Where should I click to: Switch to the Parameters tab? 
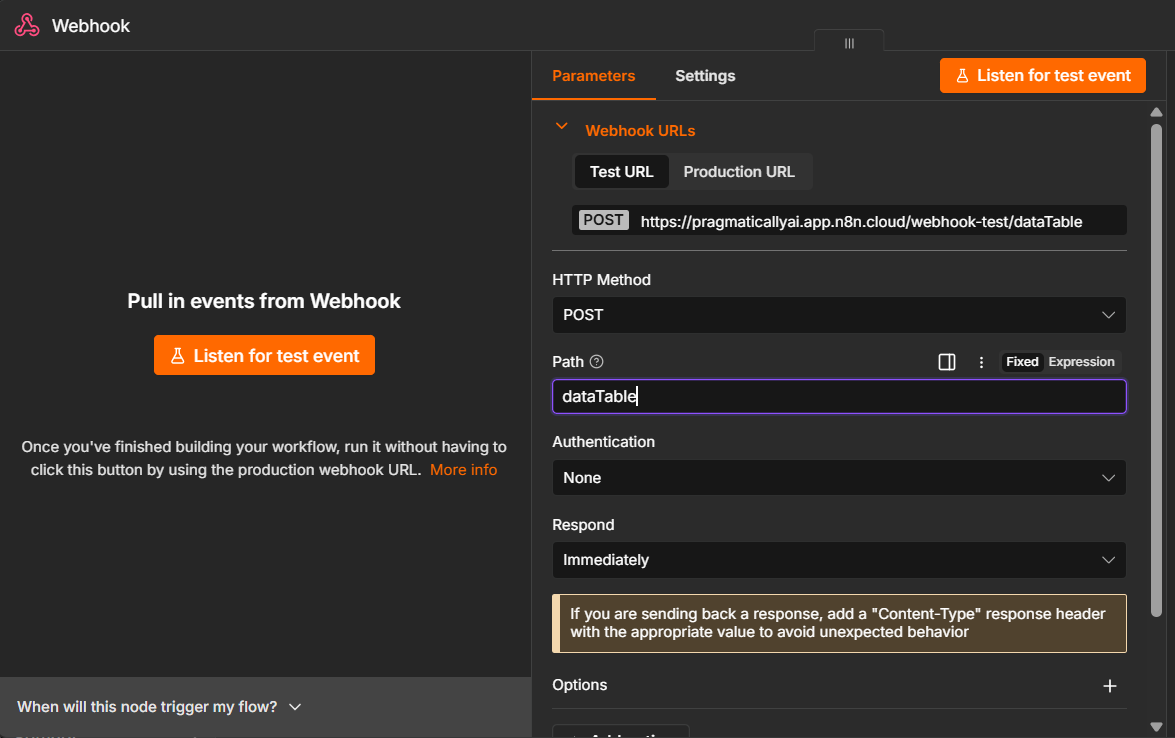[593, 76]
